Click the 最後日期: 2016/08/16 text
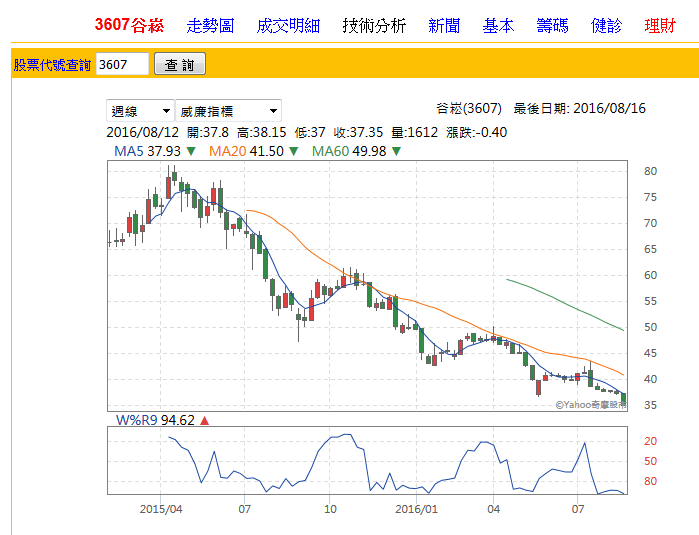The image size is (699, 535). pyautogui.click(x=580, y=108)
